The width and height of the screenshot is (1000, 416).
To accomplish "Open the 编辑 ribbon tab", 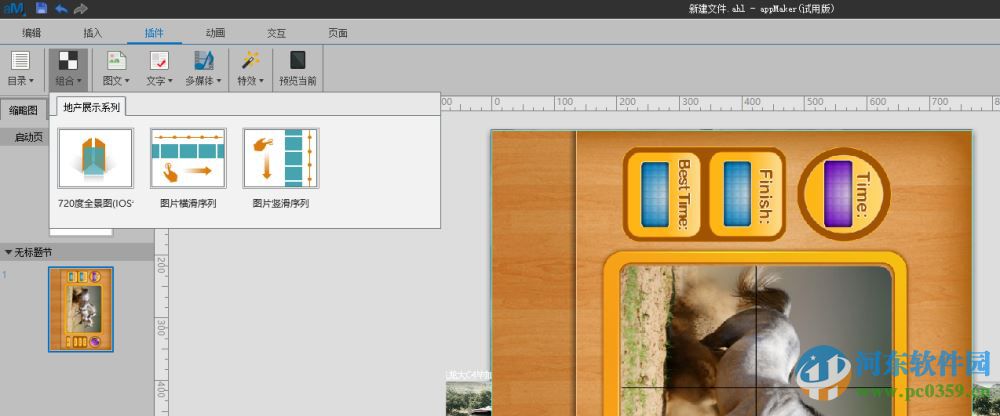I will click(31, 33).
